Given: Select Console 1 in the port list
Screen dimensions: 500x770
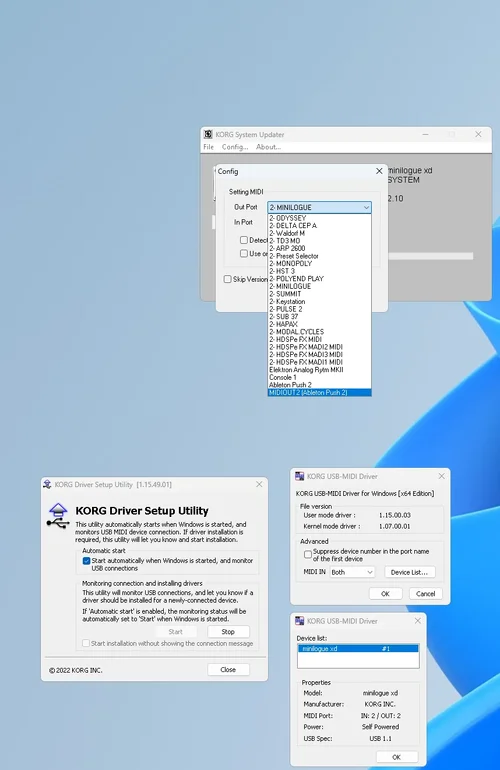Looking at the screenshot, I should pyautogui.click(x=319, y=377).
